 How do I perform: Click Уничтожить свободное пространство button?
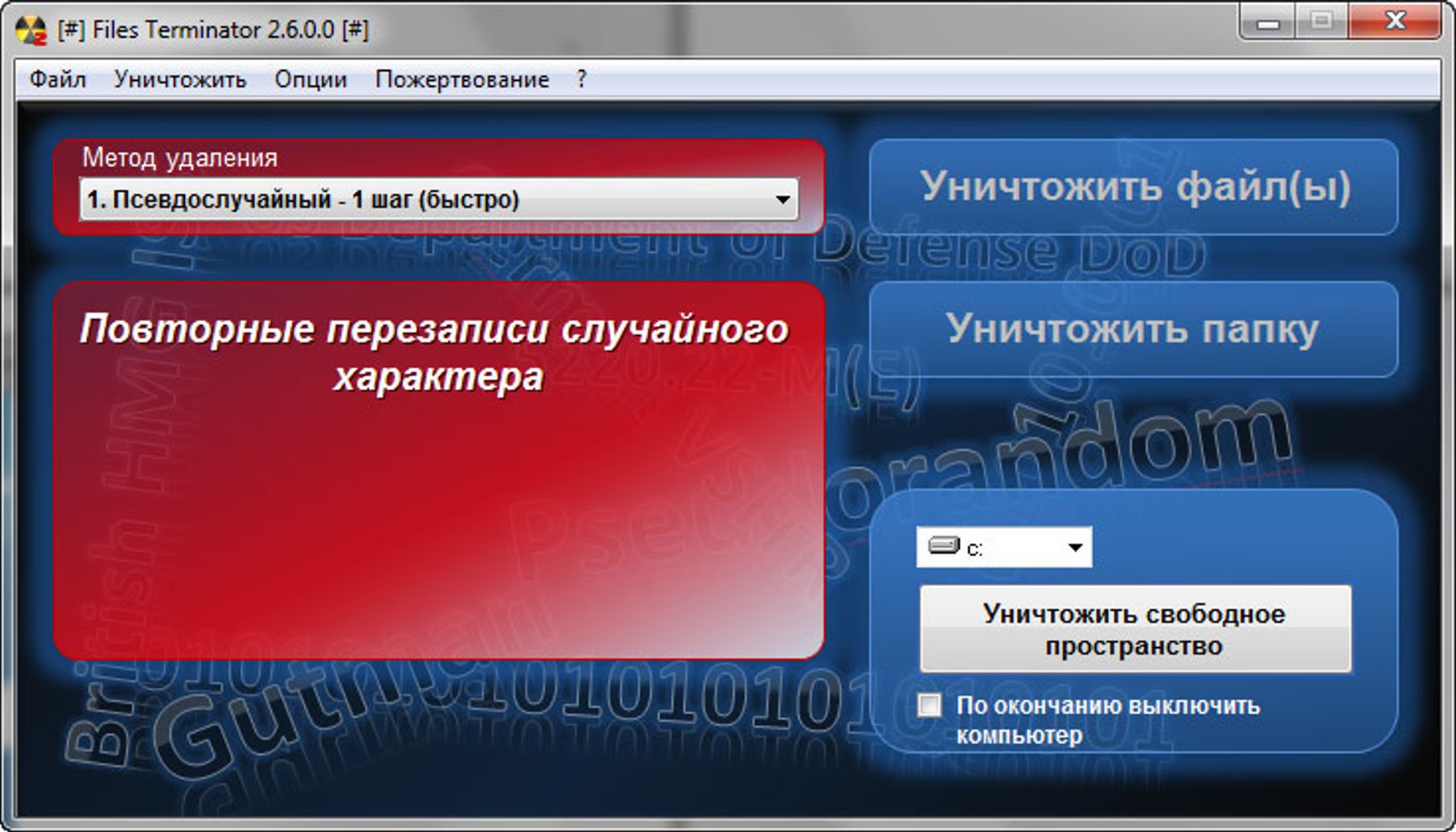[x=1136, y=629]
